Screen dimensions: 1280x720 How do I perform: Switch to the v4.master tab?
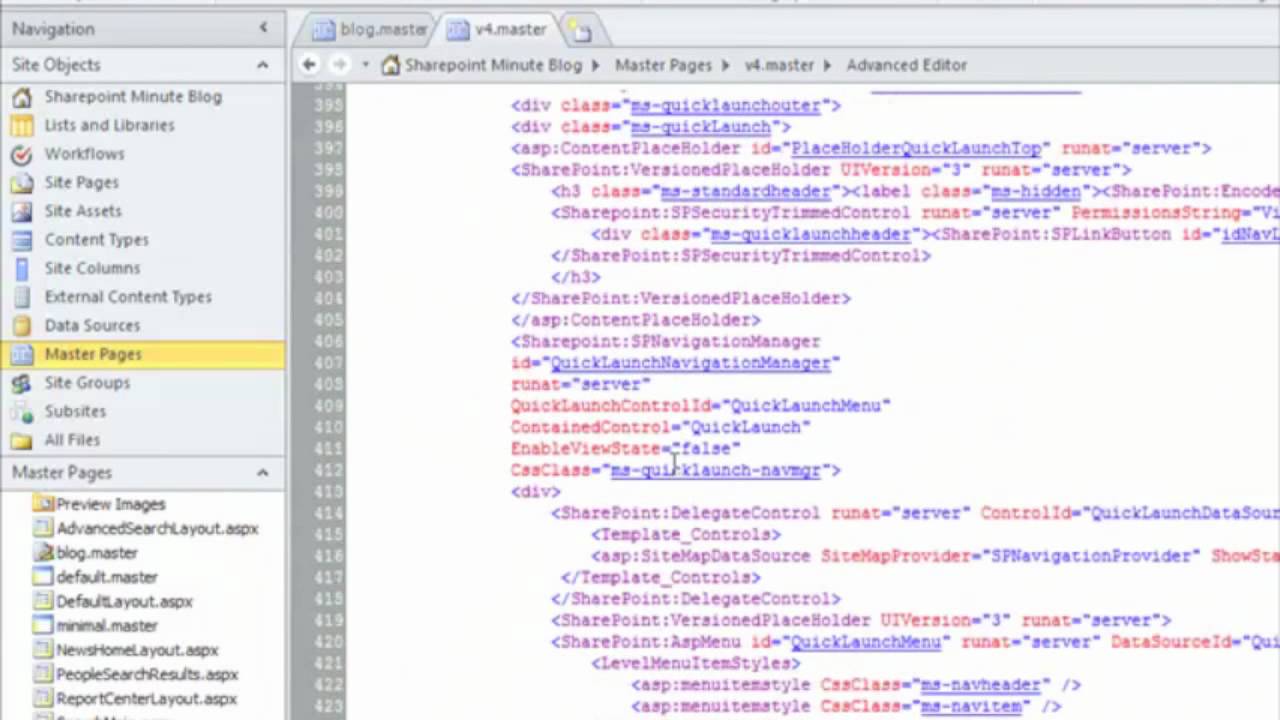[498, 30]
